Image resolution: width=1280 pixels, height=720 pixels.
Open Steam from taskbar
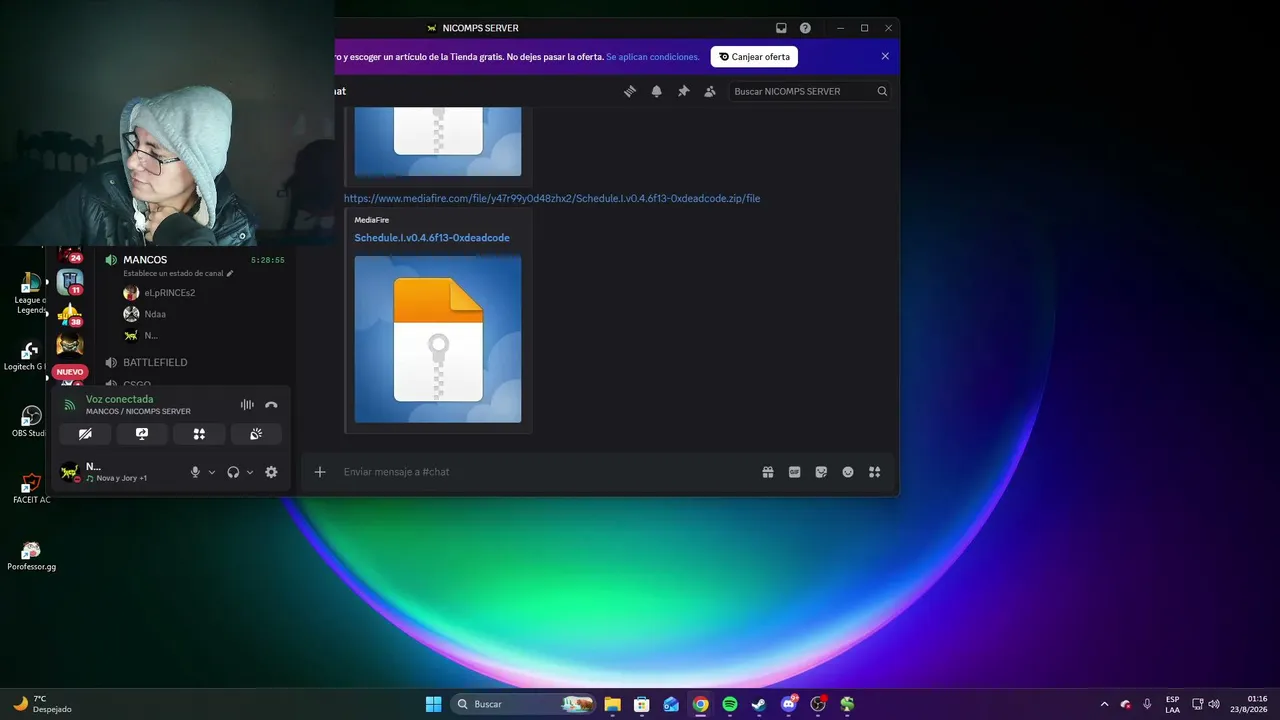759,704
